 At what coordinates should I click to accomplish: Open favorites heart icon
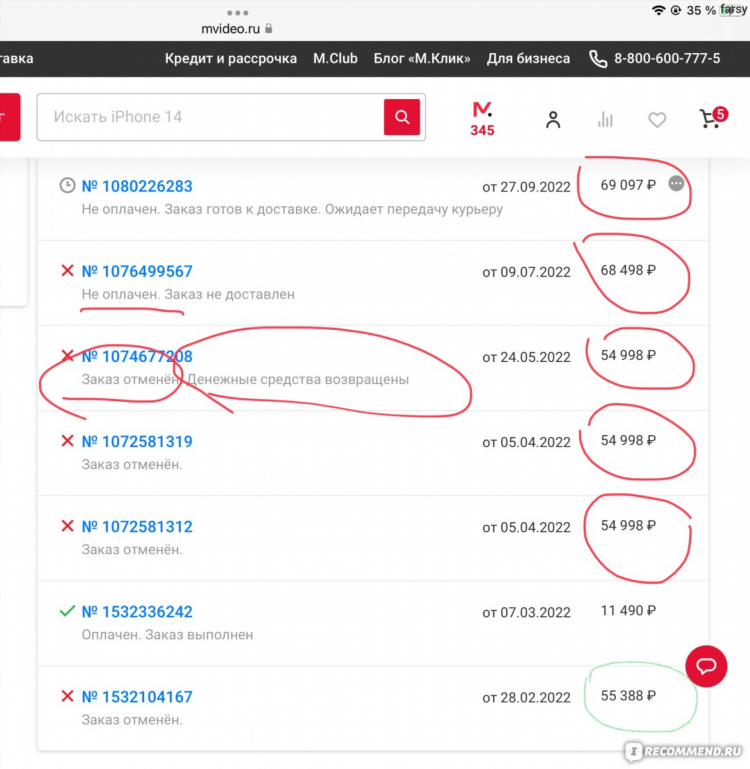coord(657,120)
